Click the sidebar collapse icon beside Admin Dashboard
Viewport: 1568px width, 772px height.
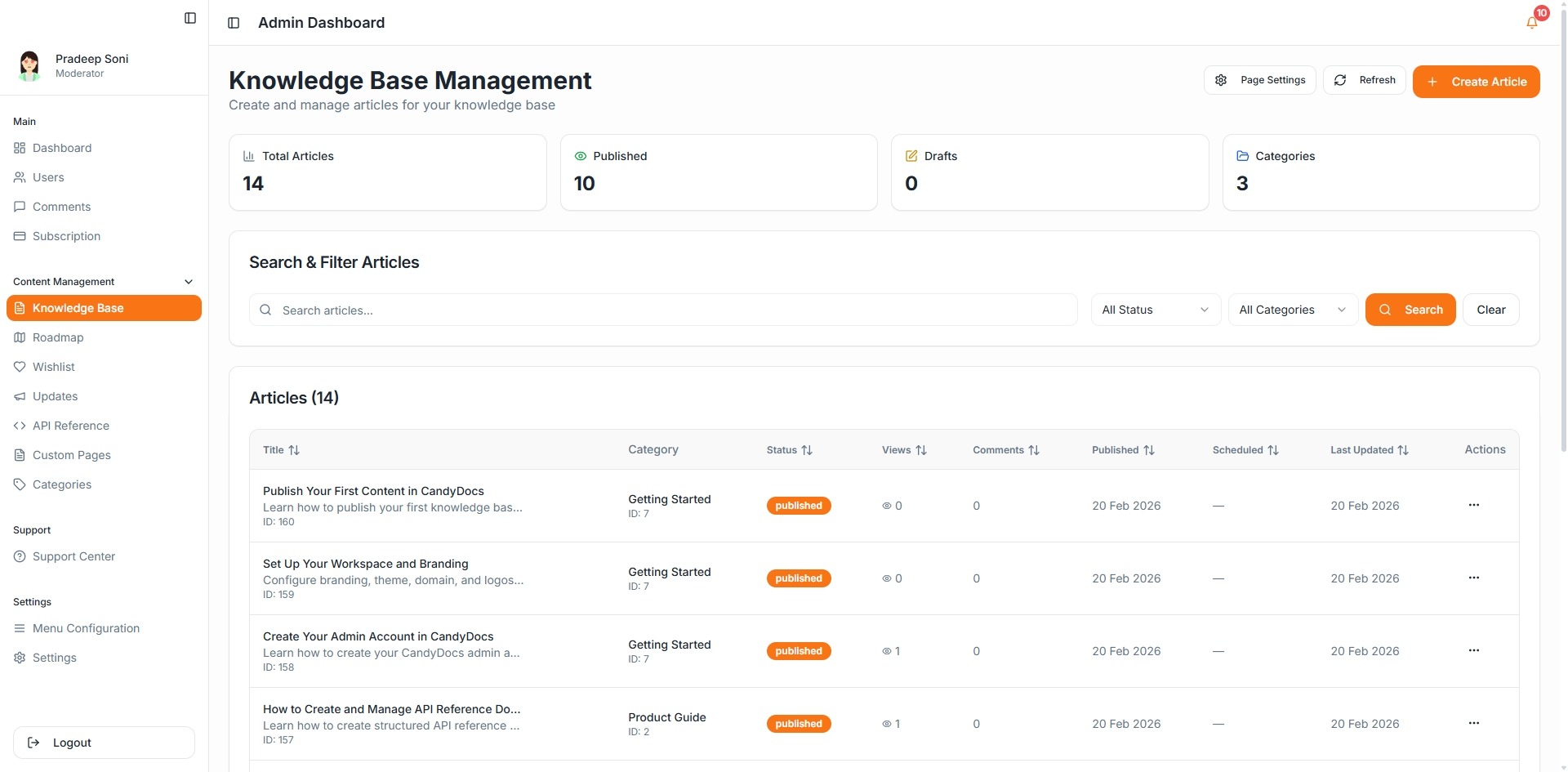click(234, 23)
